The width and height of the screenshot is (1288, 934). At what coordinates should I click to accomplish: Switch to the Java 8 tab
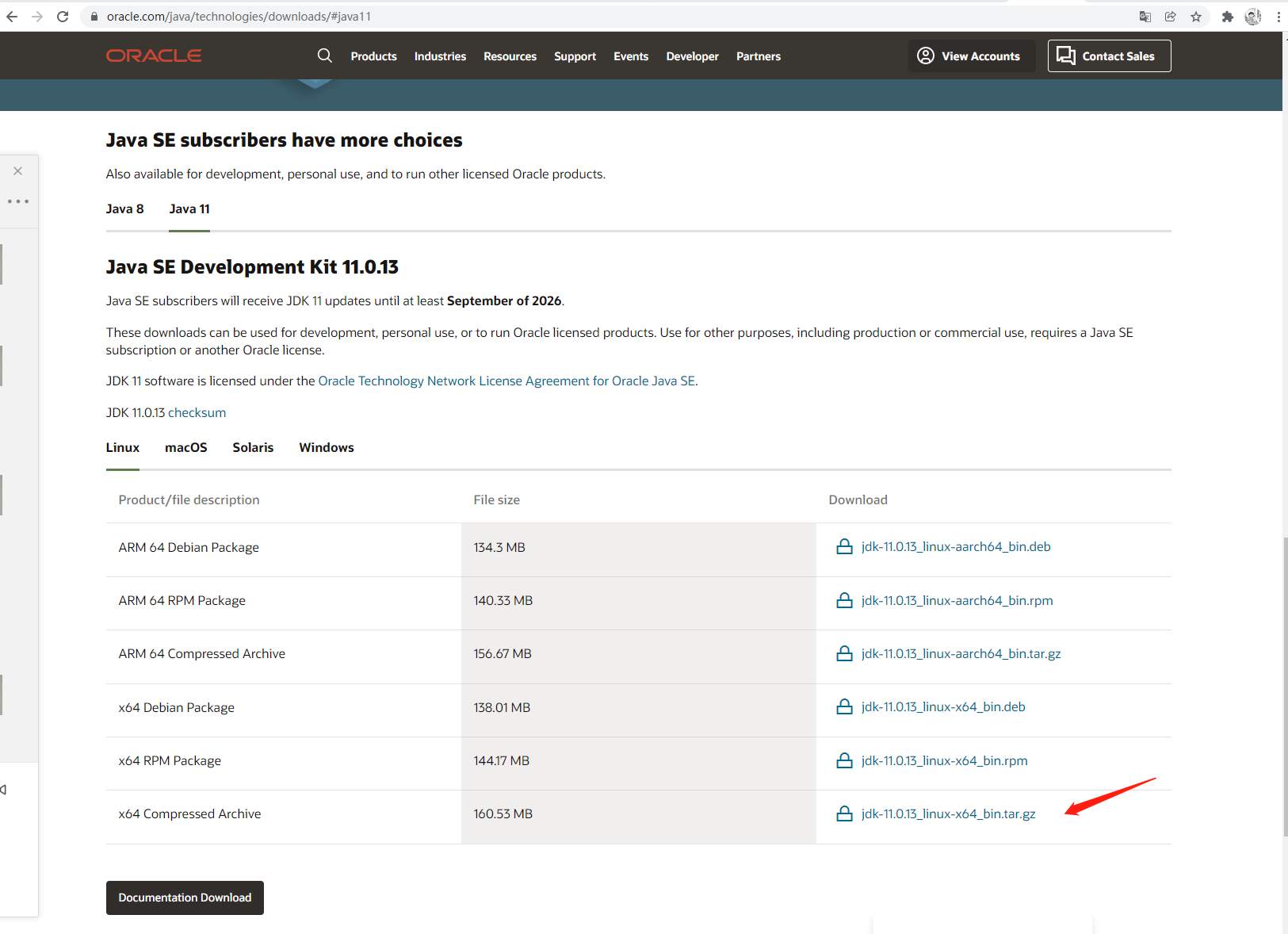coord(125,209)
